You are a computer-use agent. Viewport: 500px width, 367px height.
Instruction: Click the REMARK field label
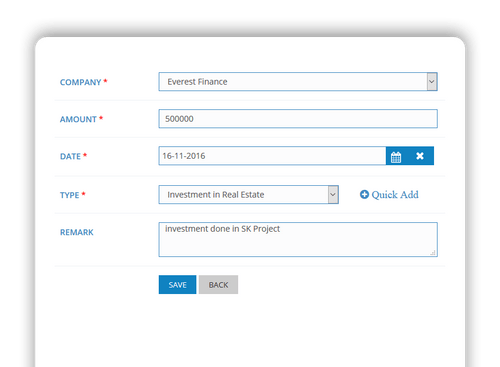77,232
